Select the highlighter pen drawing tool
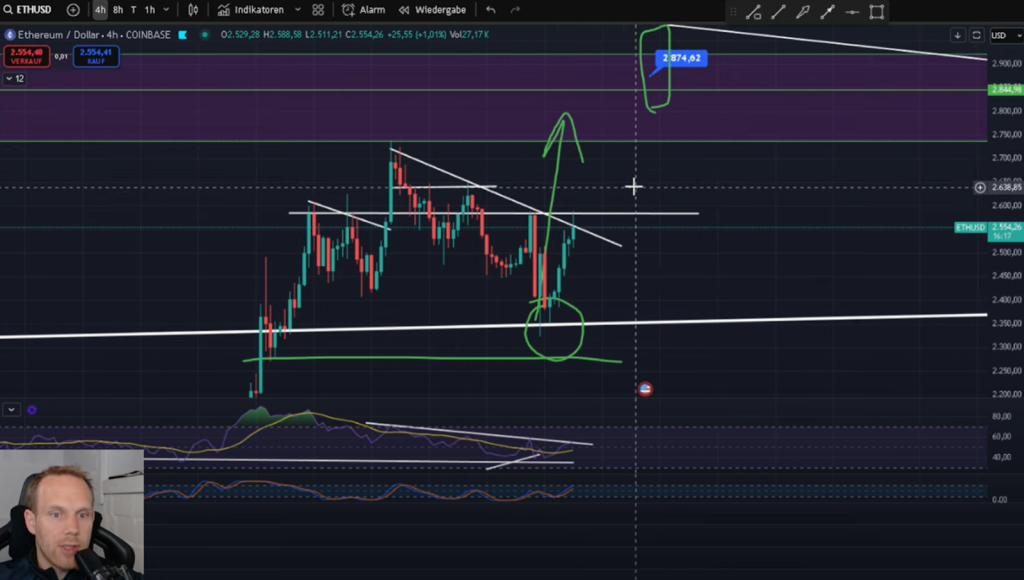This screenshot has width=1024, height=580. 803,12
